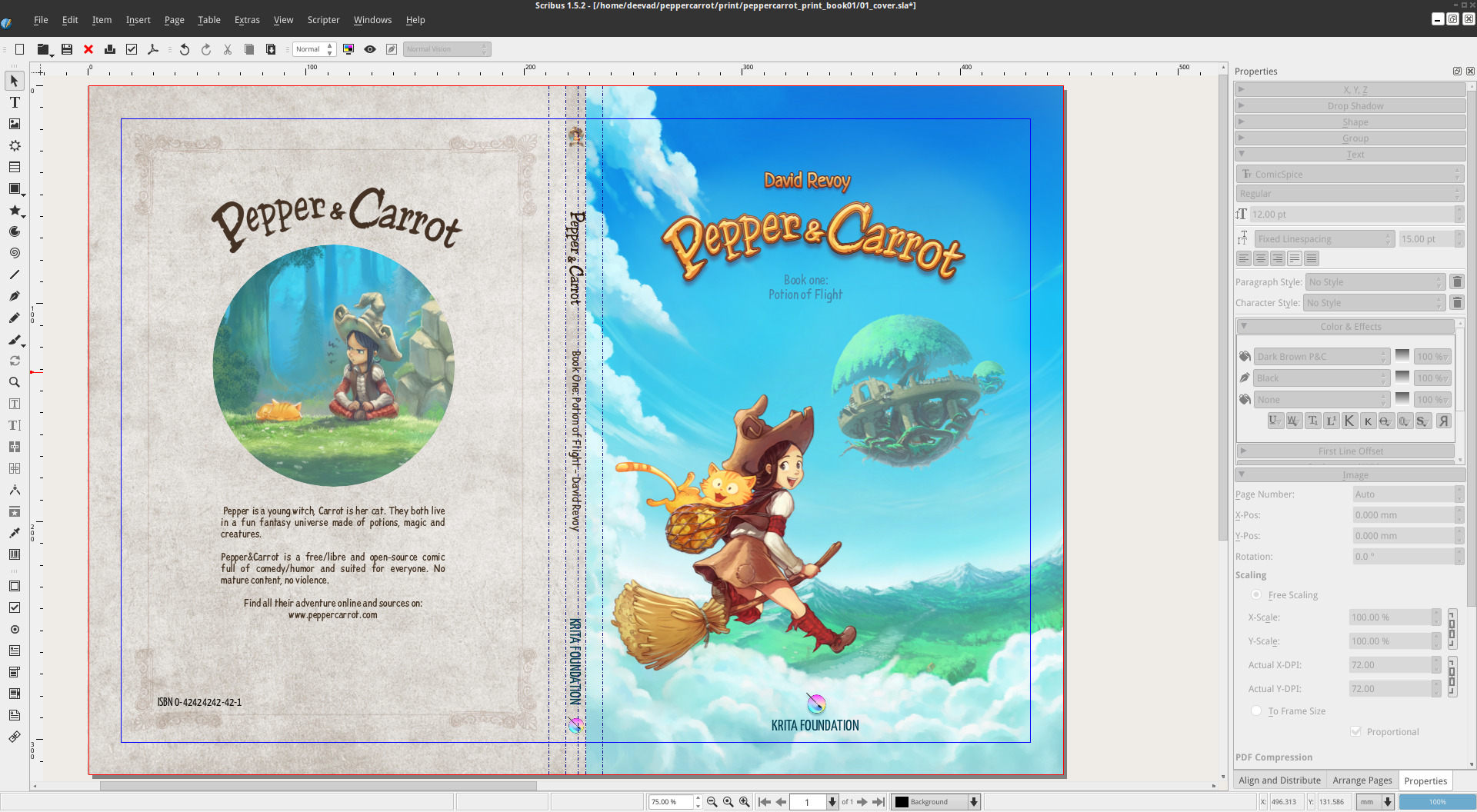The width and height of the screenshot is (1477, 812).
Task: Select the Spiral drawing tool
Action: pos(15,253)
